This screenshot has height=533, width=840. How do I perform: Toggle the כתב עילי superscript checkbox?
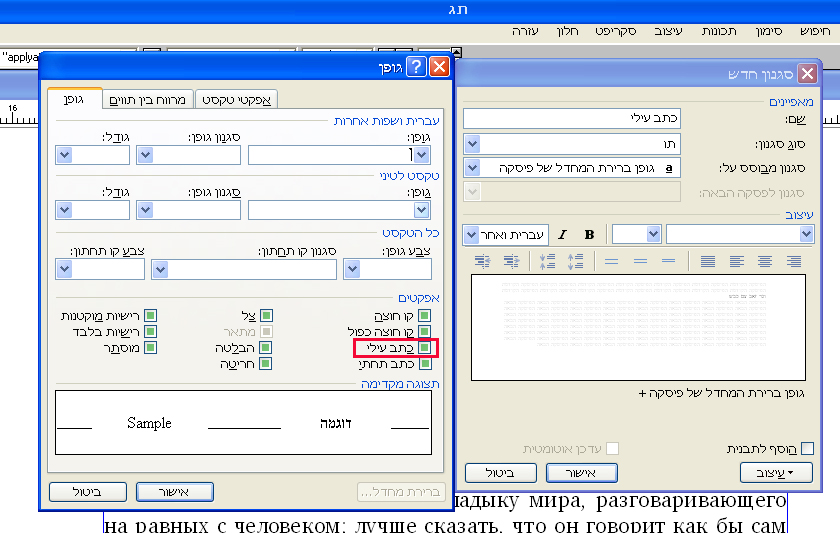pyautogui.click(x=424, y=348)
